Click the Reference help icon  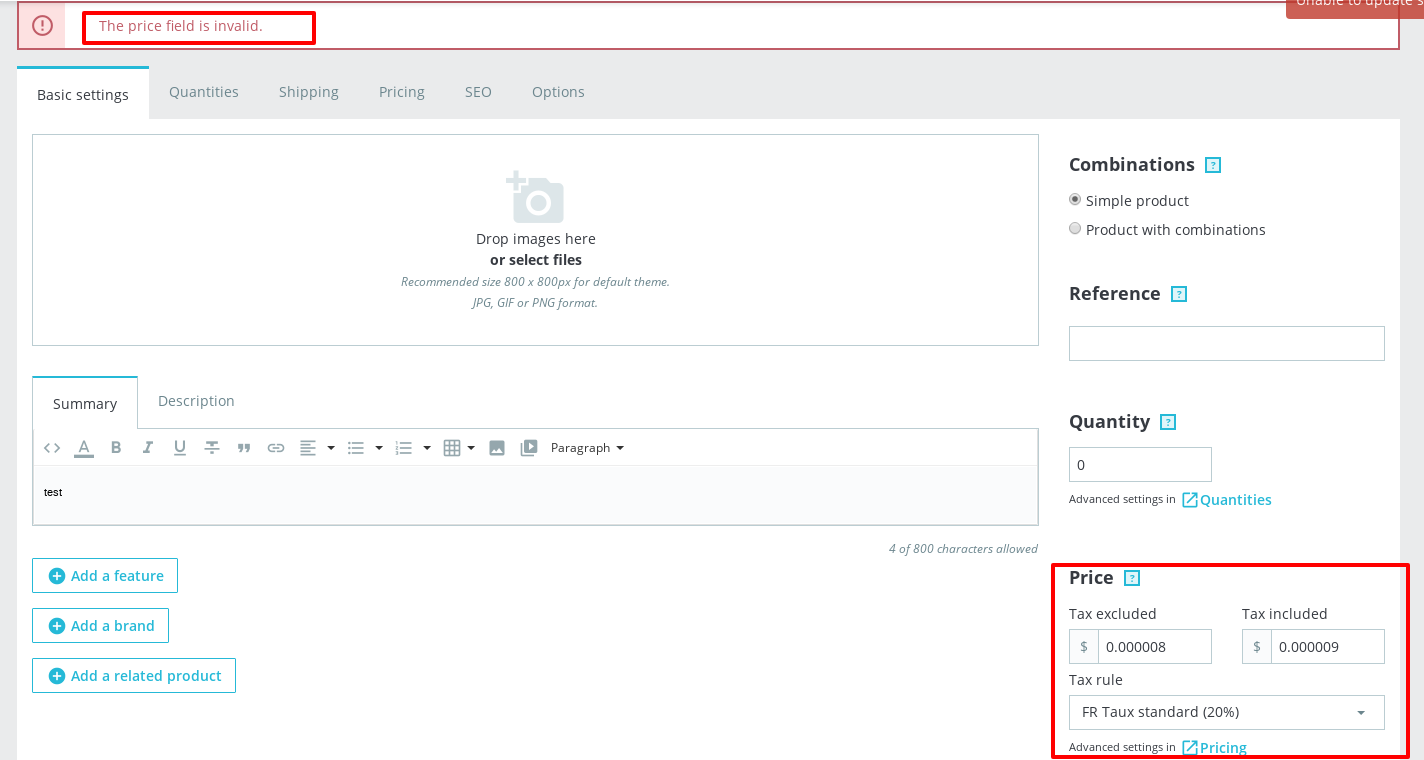[x=1179, y=294]
